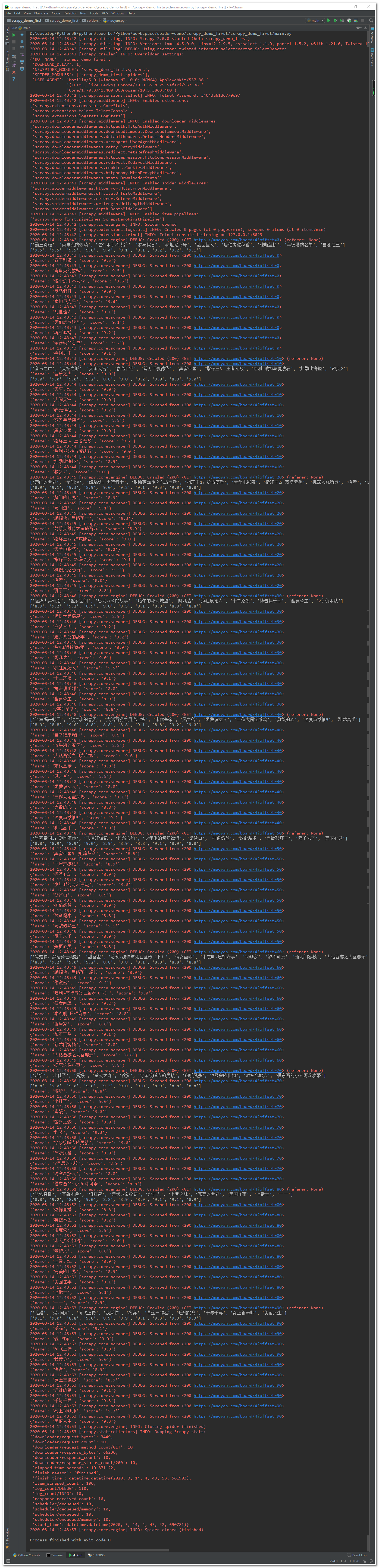Rerun main with the green play icon

14,35
